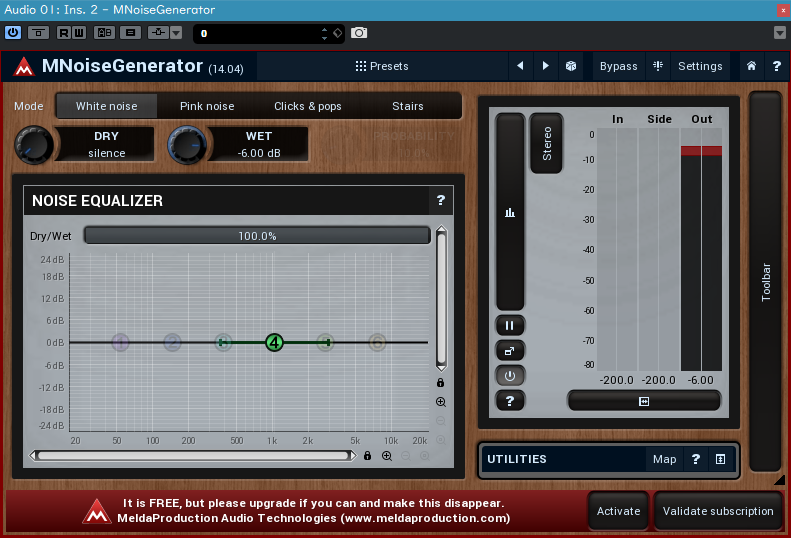The height and width of the screenshot is (538, 791).
Task: Enable Read automation (R) button
Action: pos(64,33)
